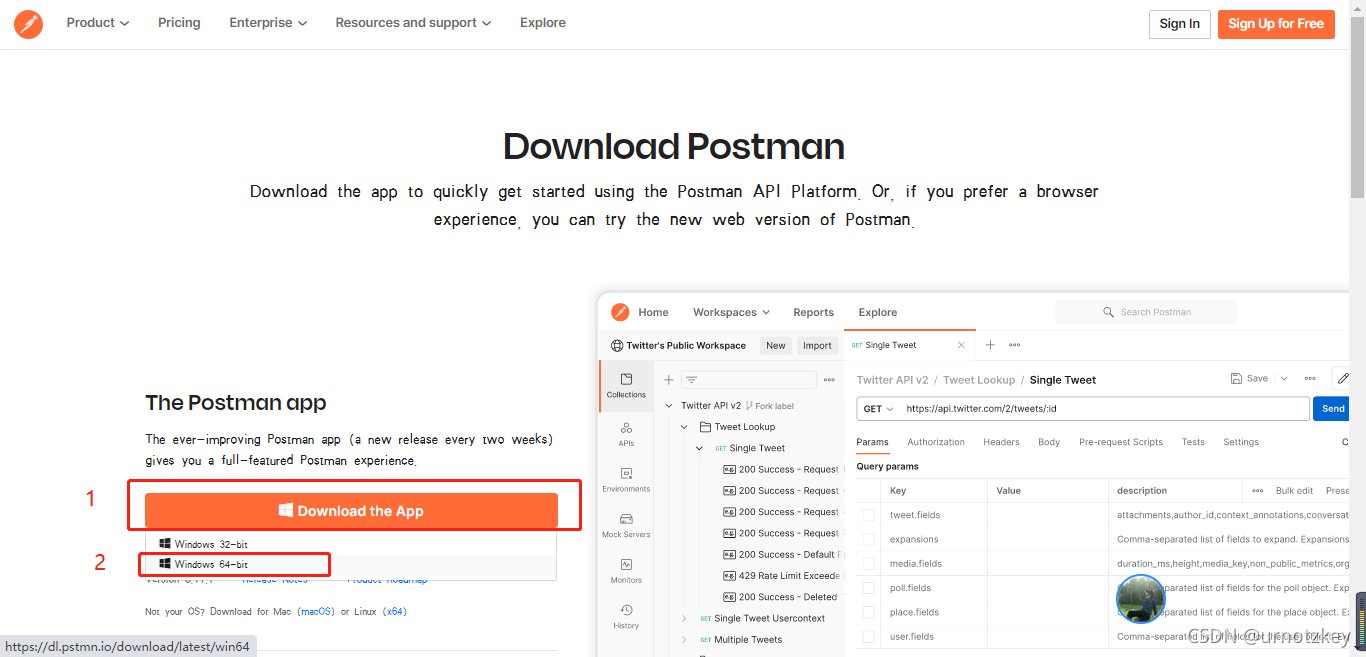Screen dimensions: 1366x657
Task: Close the Single Tweet request tab
Action: (x=962, y=345)
